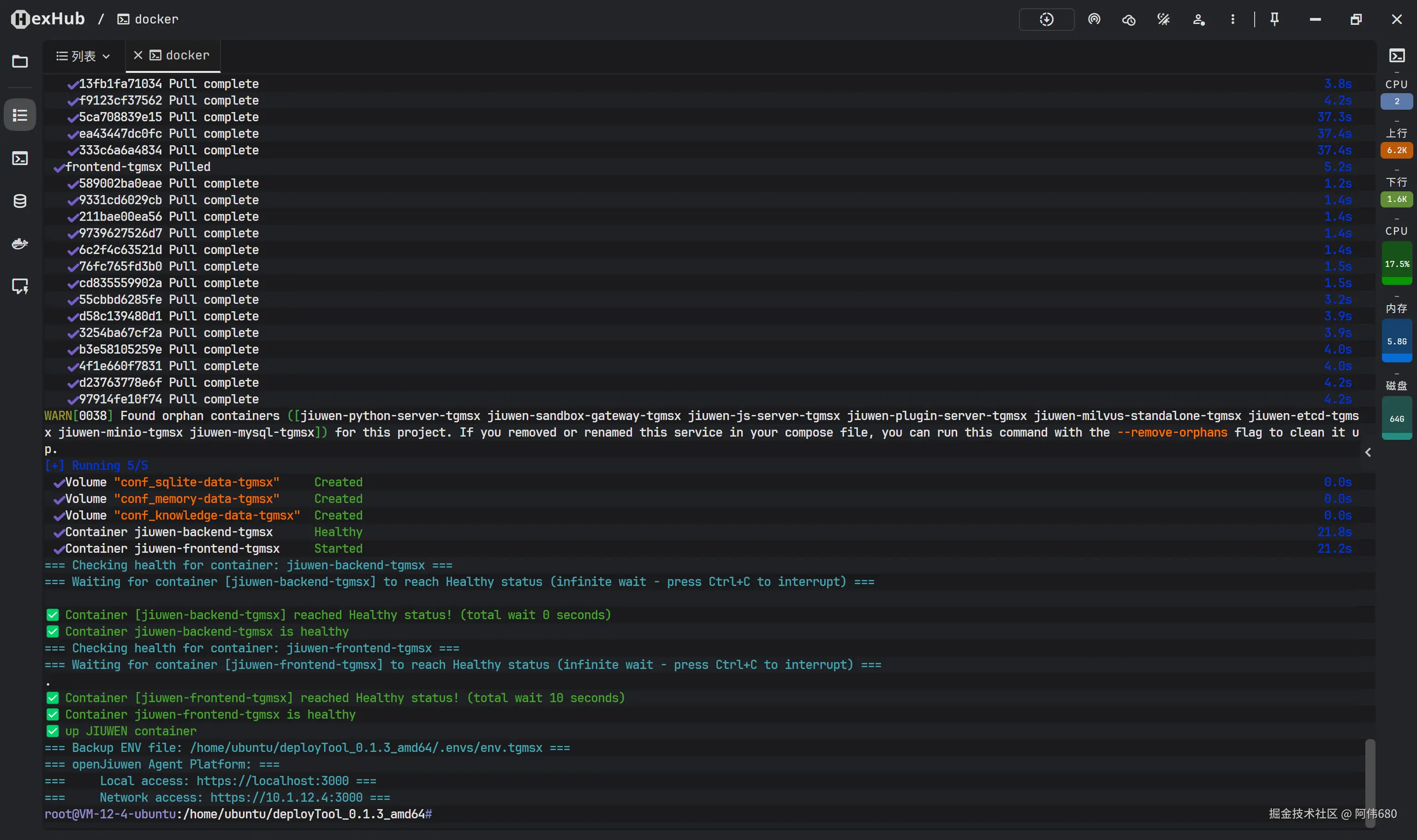
Task: Open the AI chat sidebar icon
Action: point(20,286)
